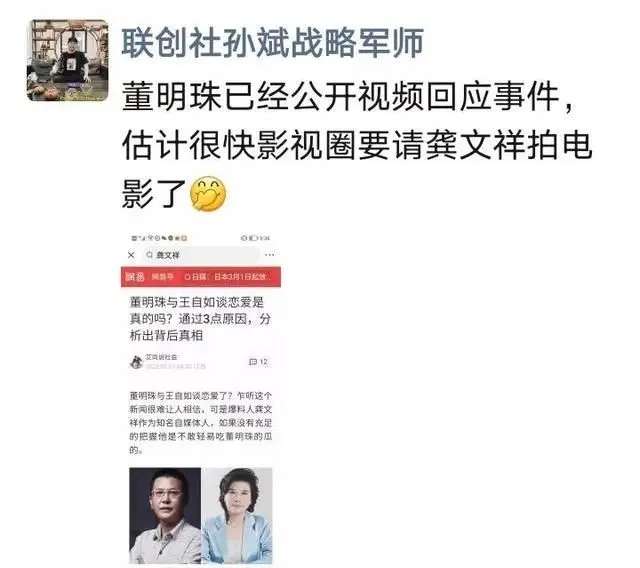This screenshot has height=568, width=640.
Task: Tap the smiling hand-over-mouth emoji
Action: pyautogui.click(x=208, y=193)
